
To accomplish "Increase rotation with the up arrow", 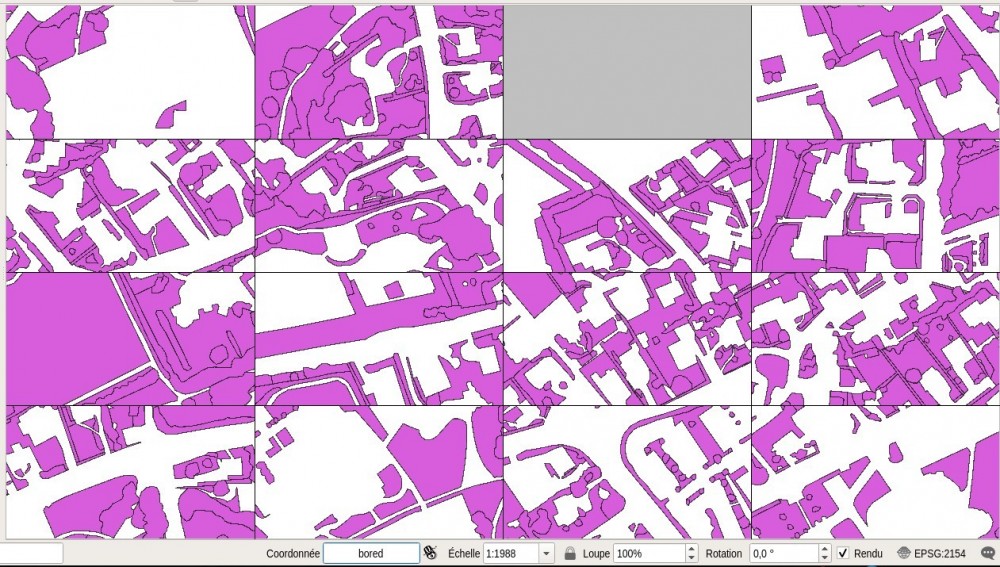I will click(825, 549).
